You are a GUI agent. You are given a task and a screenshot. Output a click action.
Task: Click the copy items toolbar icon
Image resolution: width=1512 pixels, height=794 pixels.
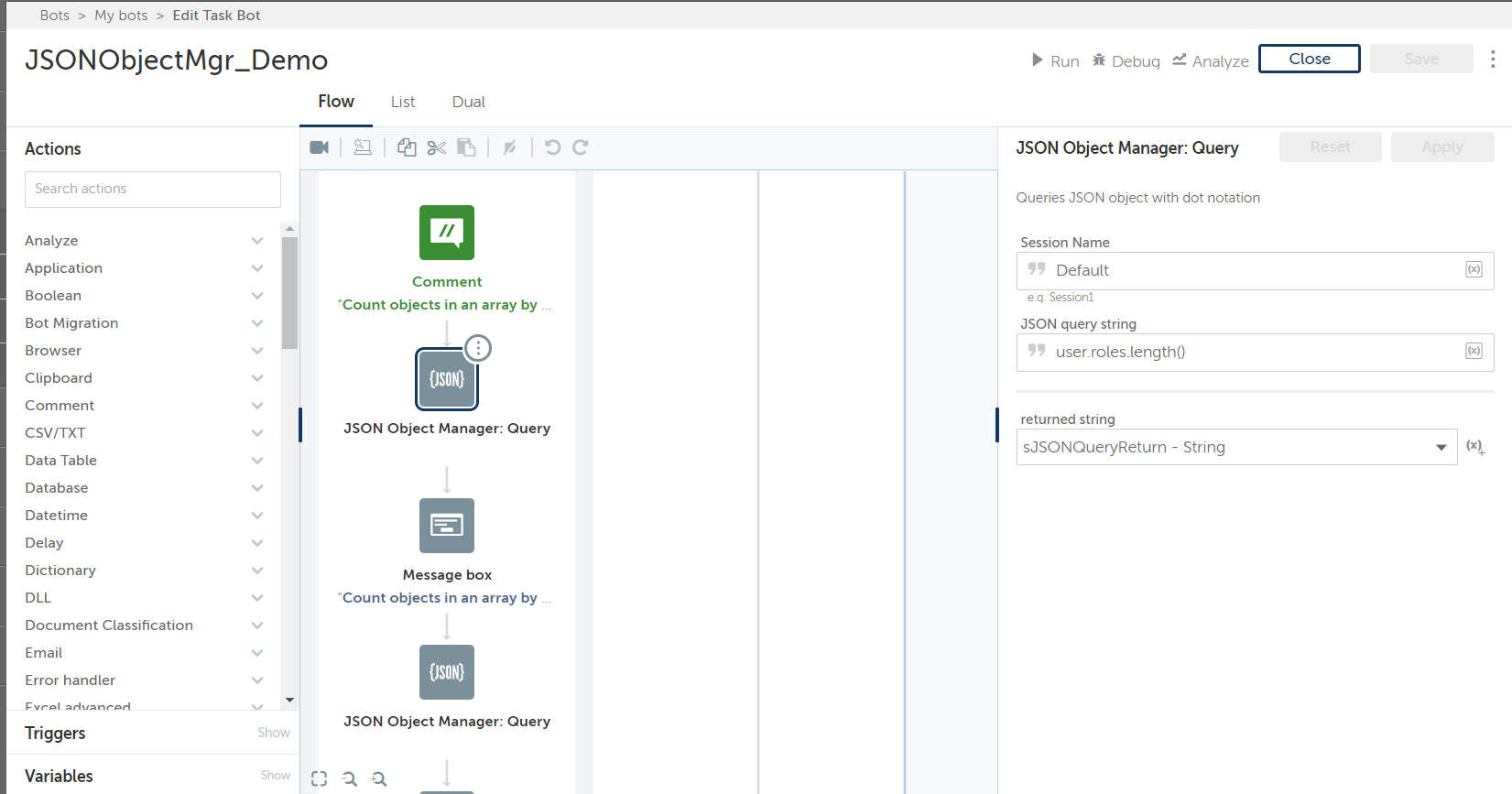(407, 147)
